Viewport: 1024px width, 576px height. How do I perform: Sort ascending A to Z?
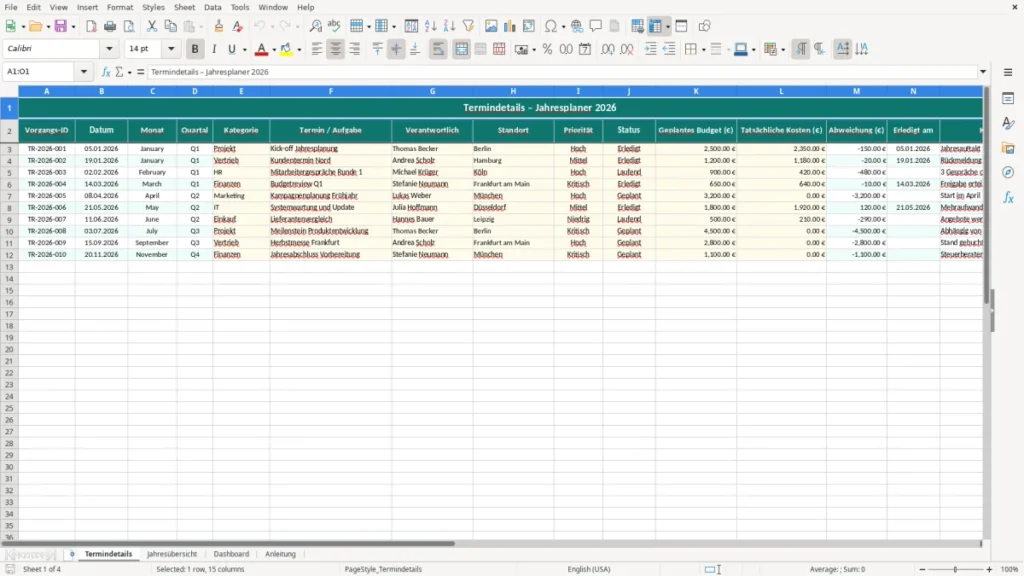[430, 26]
